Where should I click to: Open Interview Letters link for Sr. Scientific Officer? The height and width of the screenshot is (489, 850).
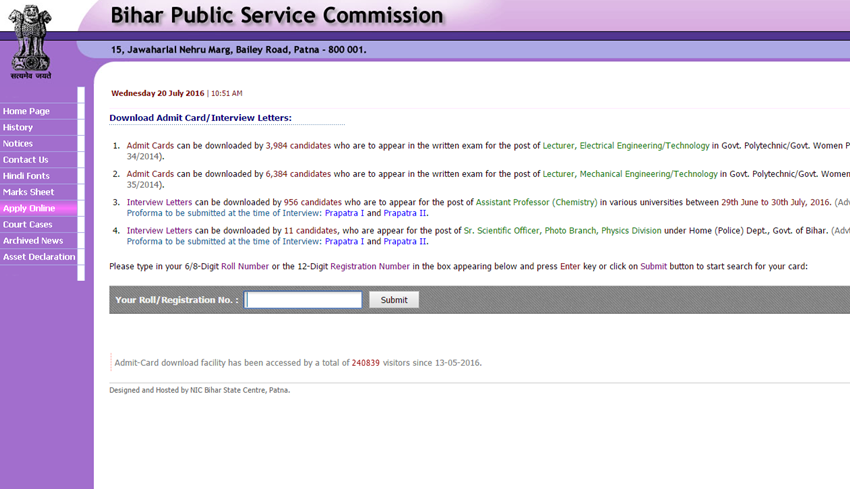tap(160, 230)
